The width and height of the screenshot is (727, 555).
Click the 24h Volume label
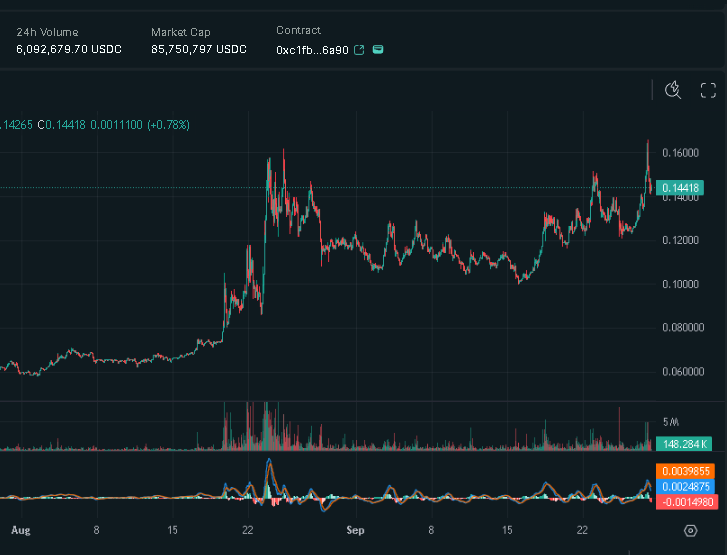coord(47,32)
